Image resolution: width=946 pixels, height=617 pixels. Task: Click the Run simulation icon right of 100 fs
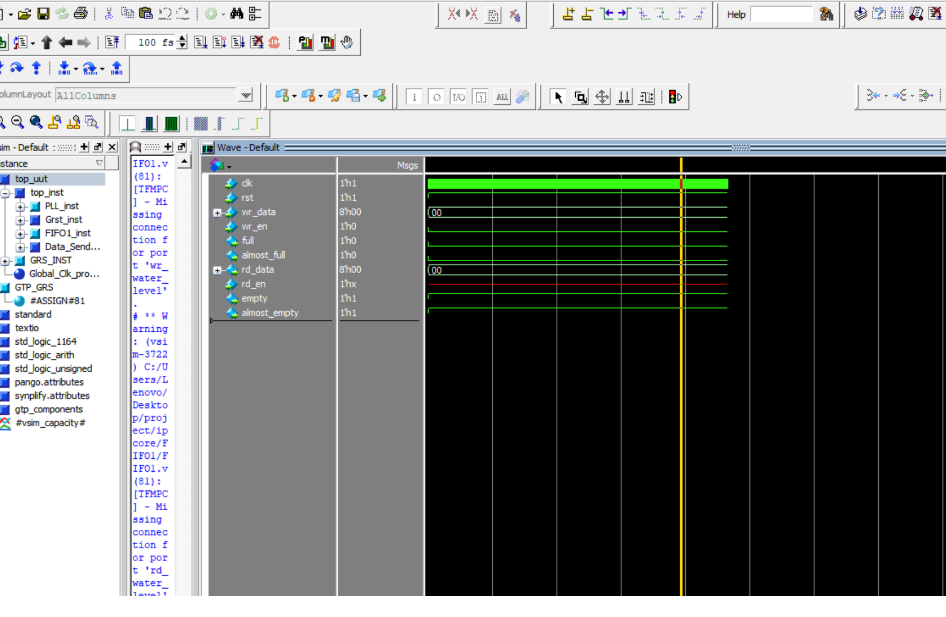[x=201, y=42]
